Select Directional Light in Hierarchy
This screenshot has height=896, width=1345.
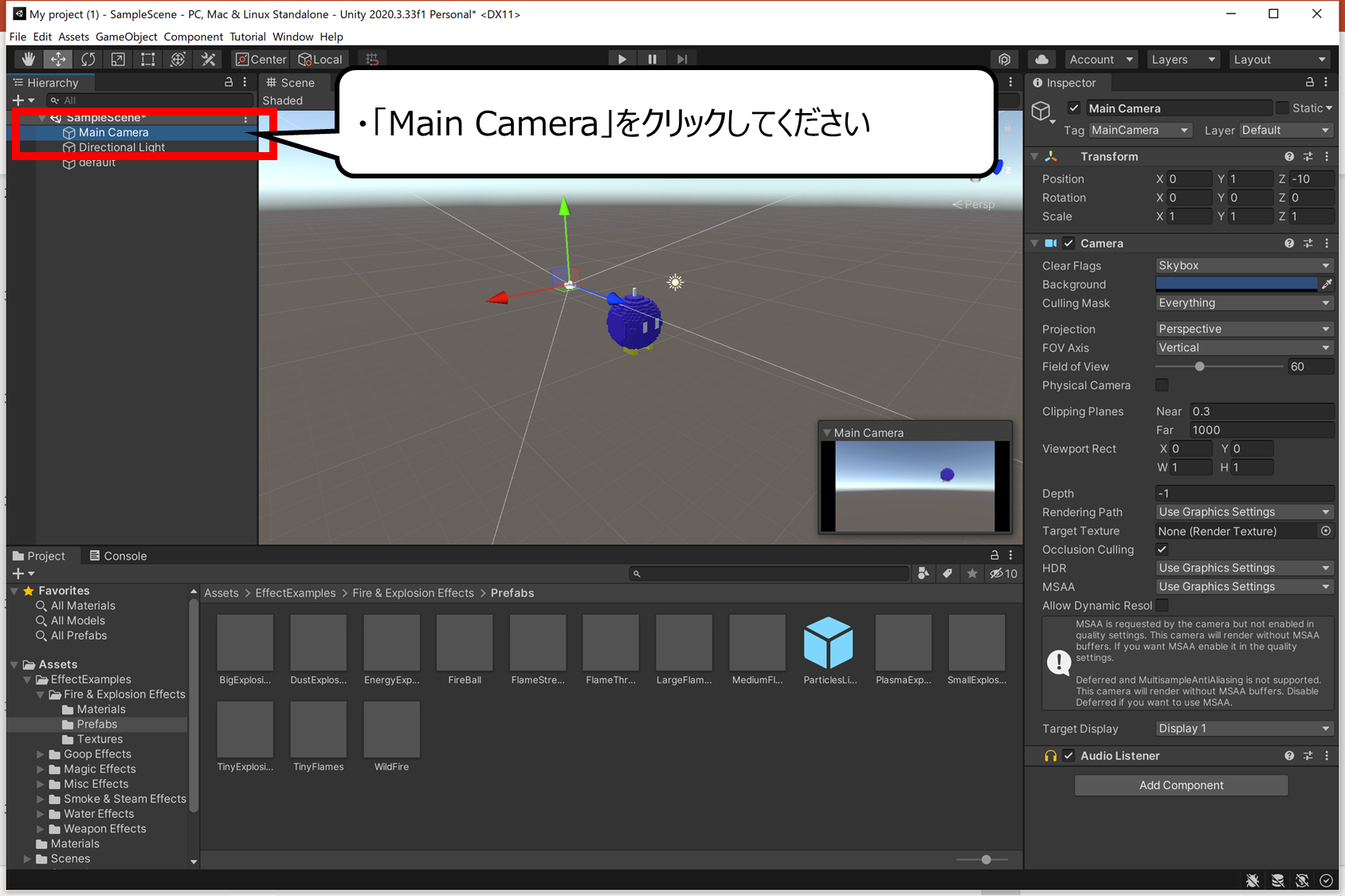coord(122,147)
